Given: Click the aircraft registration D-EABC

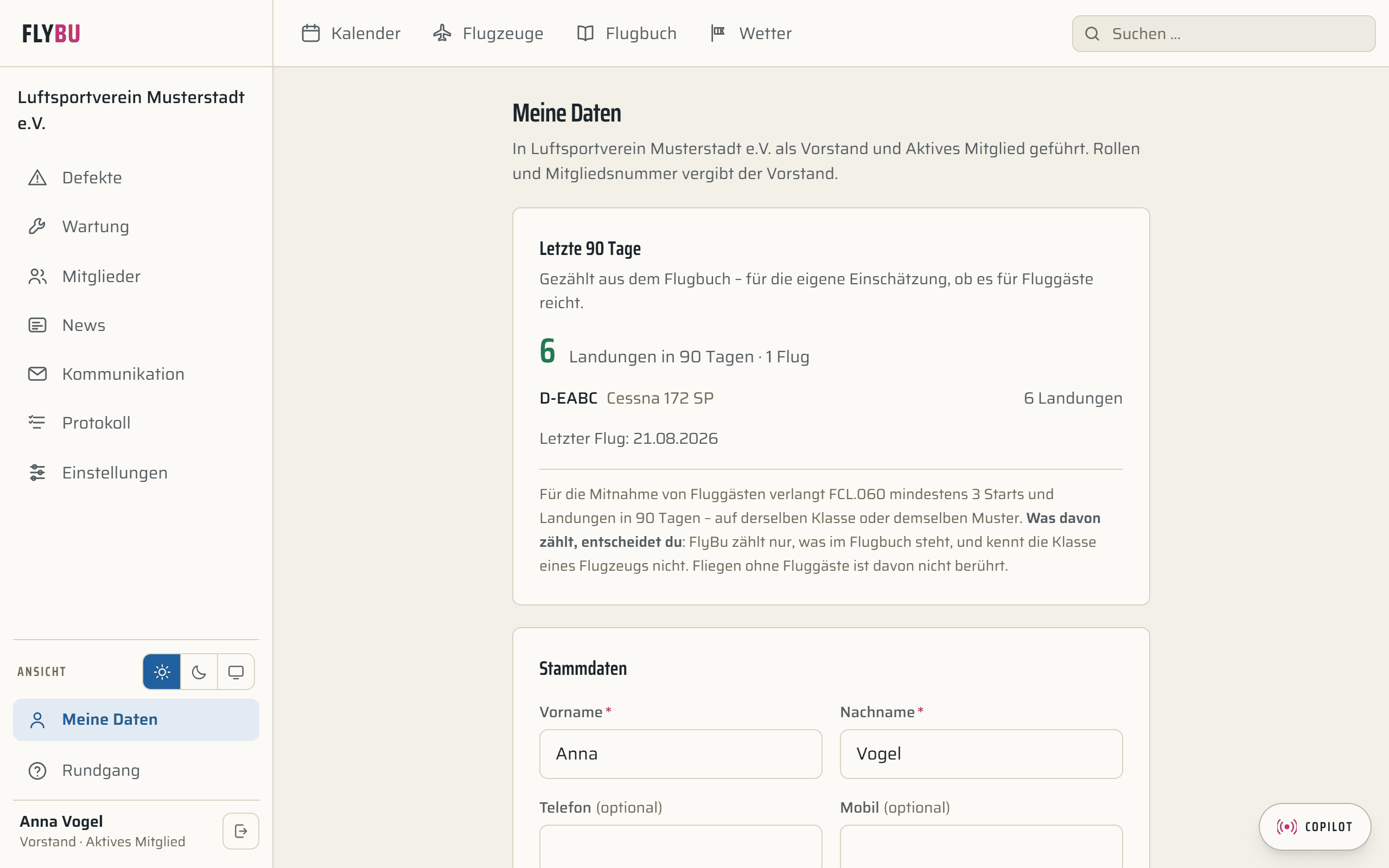Looking at the screenshot, I should [568, 398].
